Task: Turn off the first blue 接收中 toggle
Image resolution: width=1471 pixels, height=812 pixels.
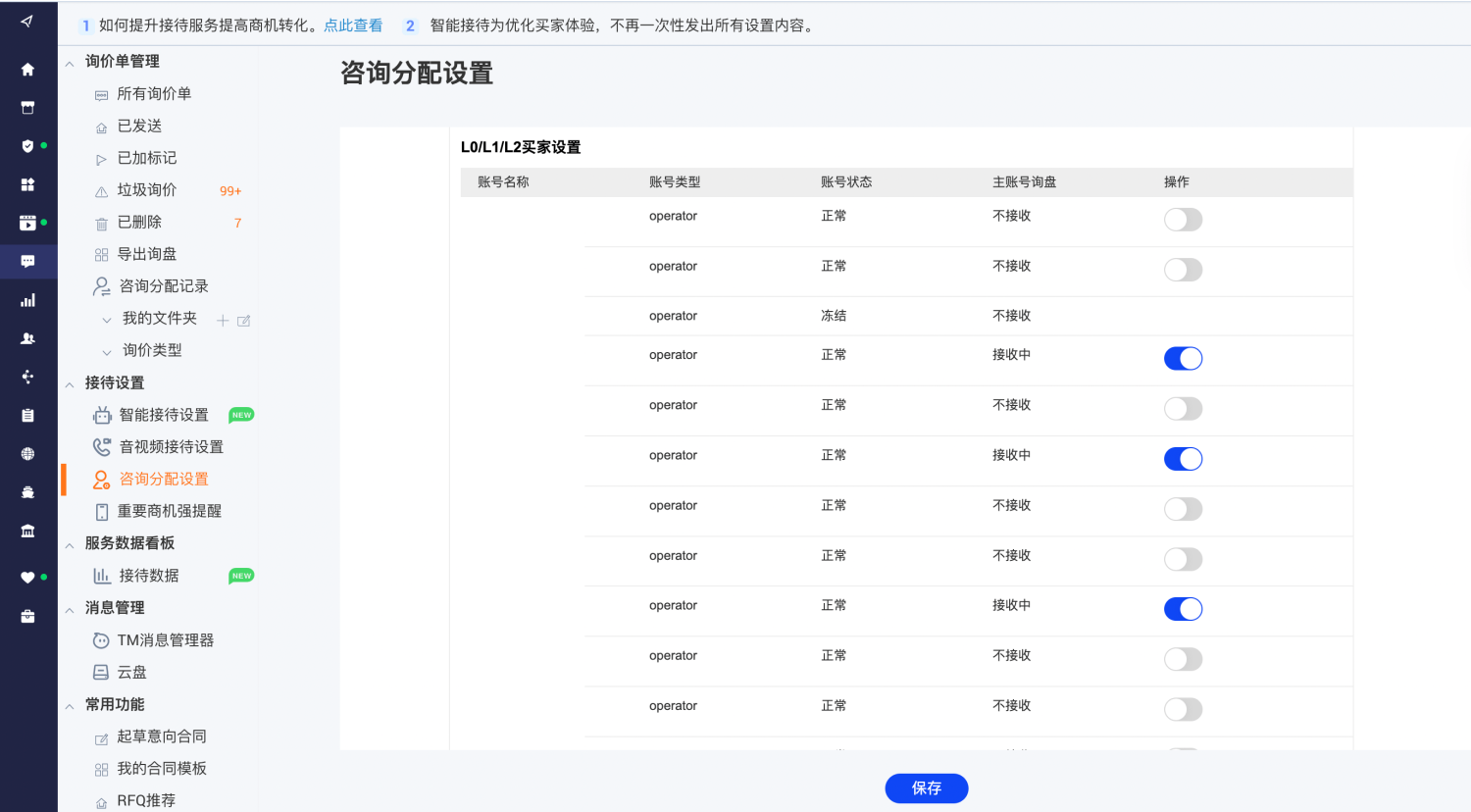Action: pyautogui.click(x=1183, y=359)
